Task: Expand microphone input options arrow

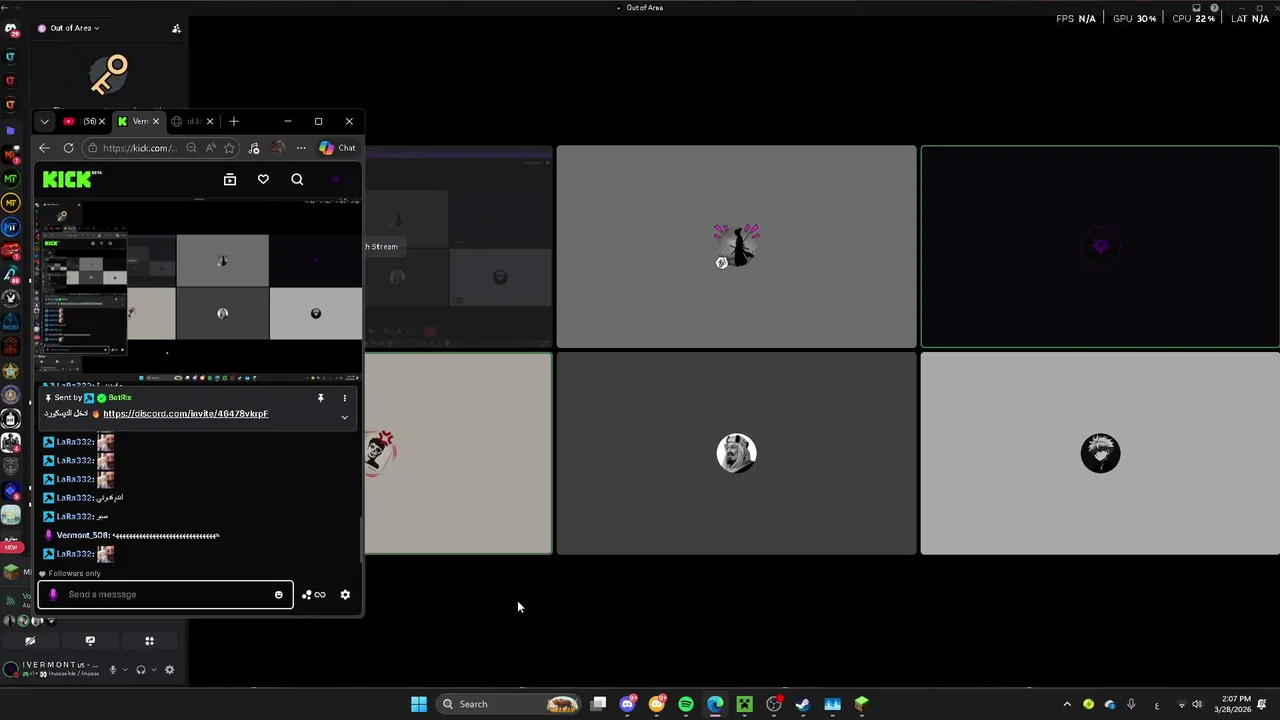Action: pyautogui.click(x=125, y=670)
